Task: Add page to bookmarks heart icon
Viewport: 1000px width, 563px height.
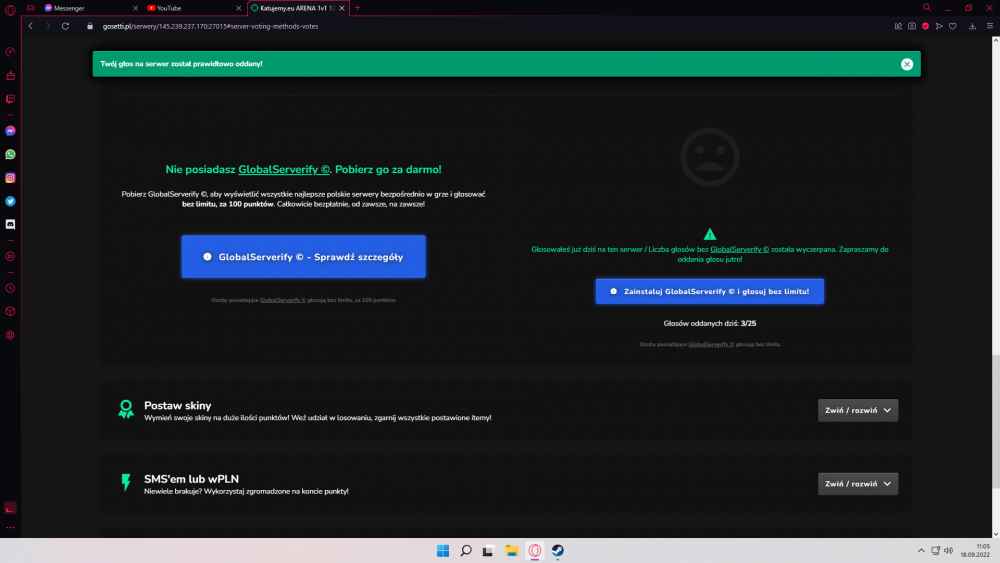Action: [953, 26]
